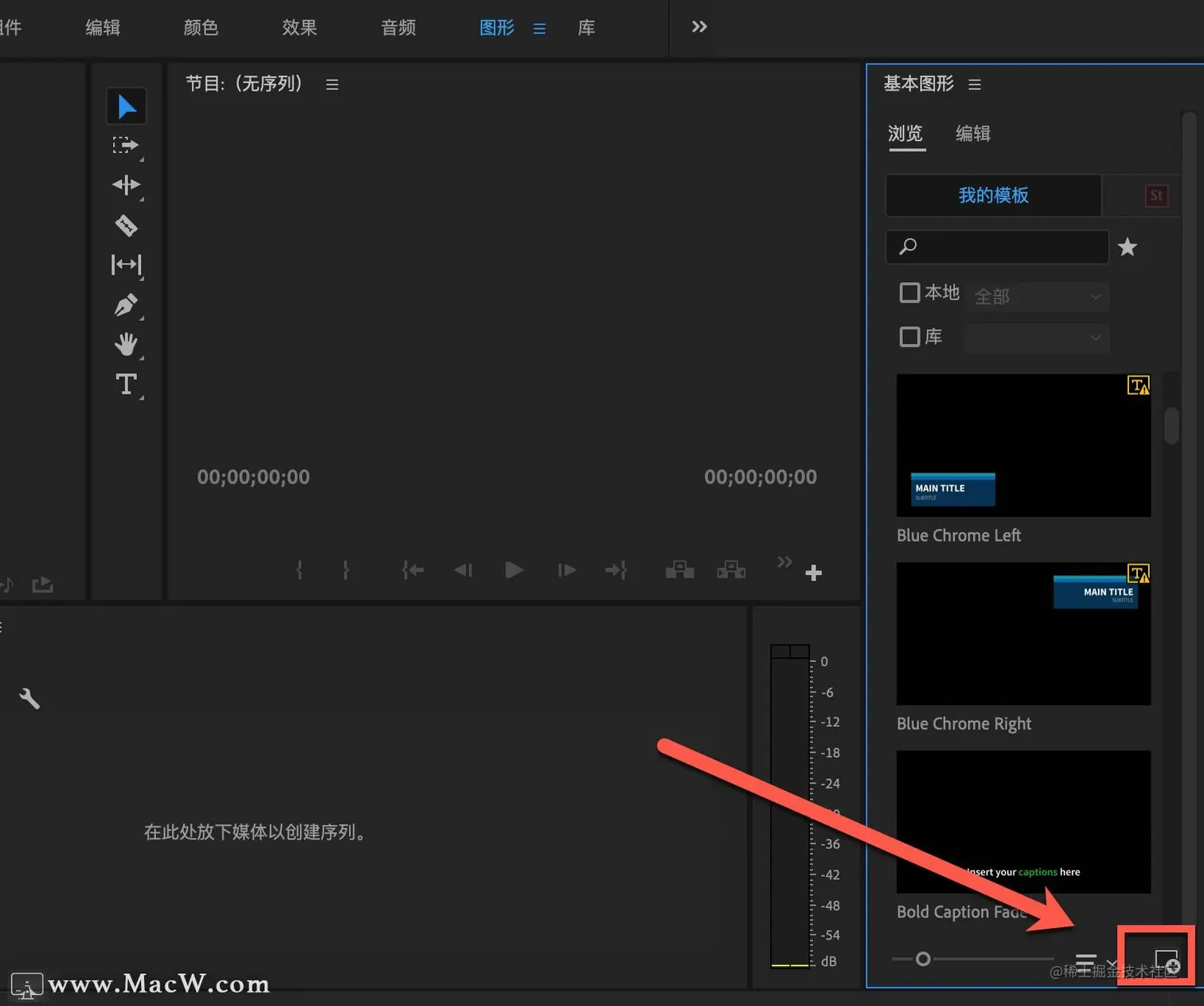Switch to the 颜色 workspace
Viewport: 1204px width, 1006px height.
pyautogui.click(x=201, y=28)
